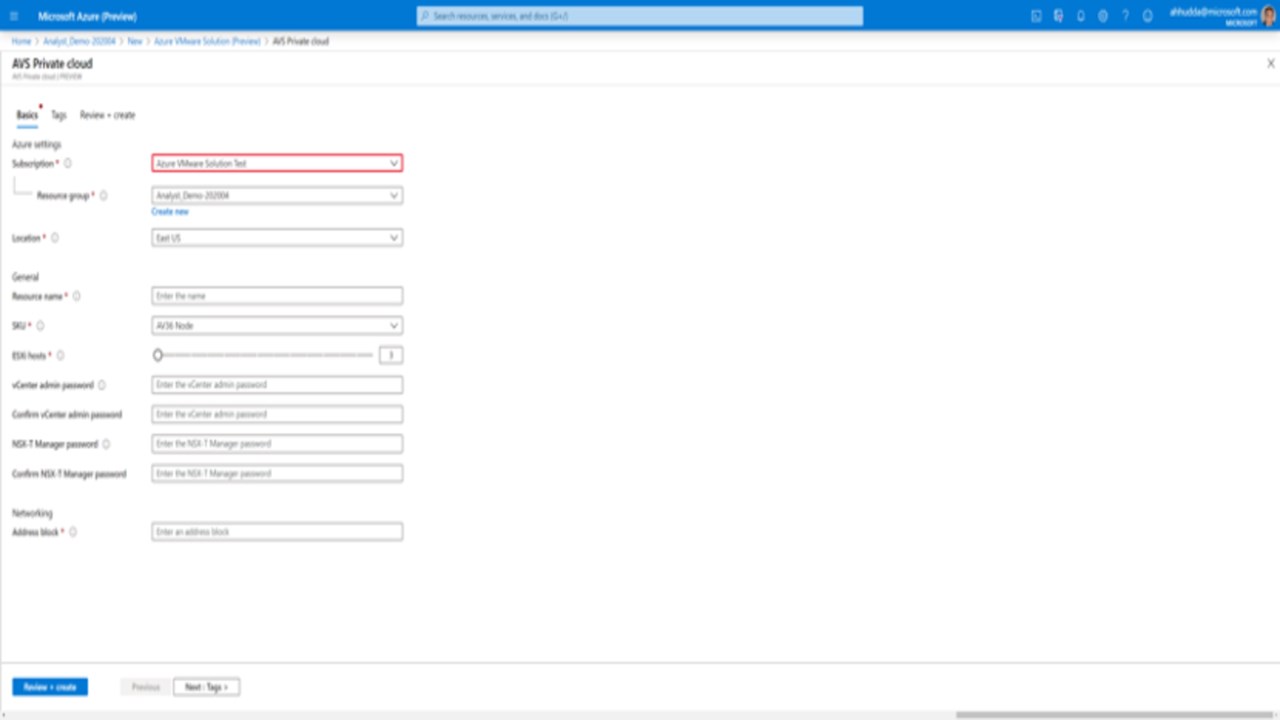1280x720 pixels.
Task: Click Create new resource group link
Action: (170, 212)
